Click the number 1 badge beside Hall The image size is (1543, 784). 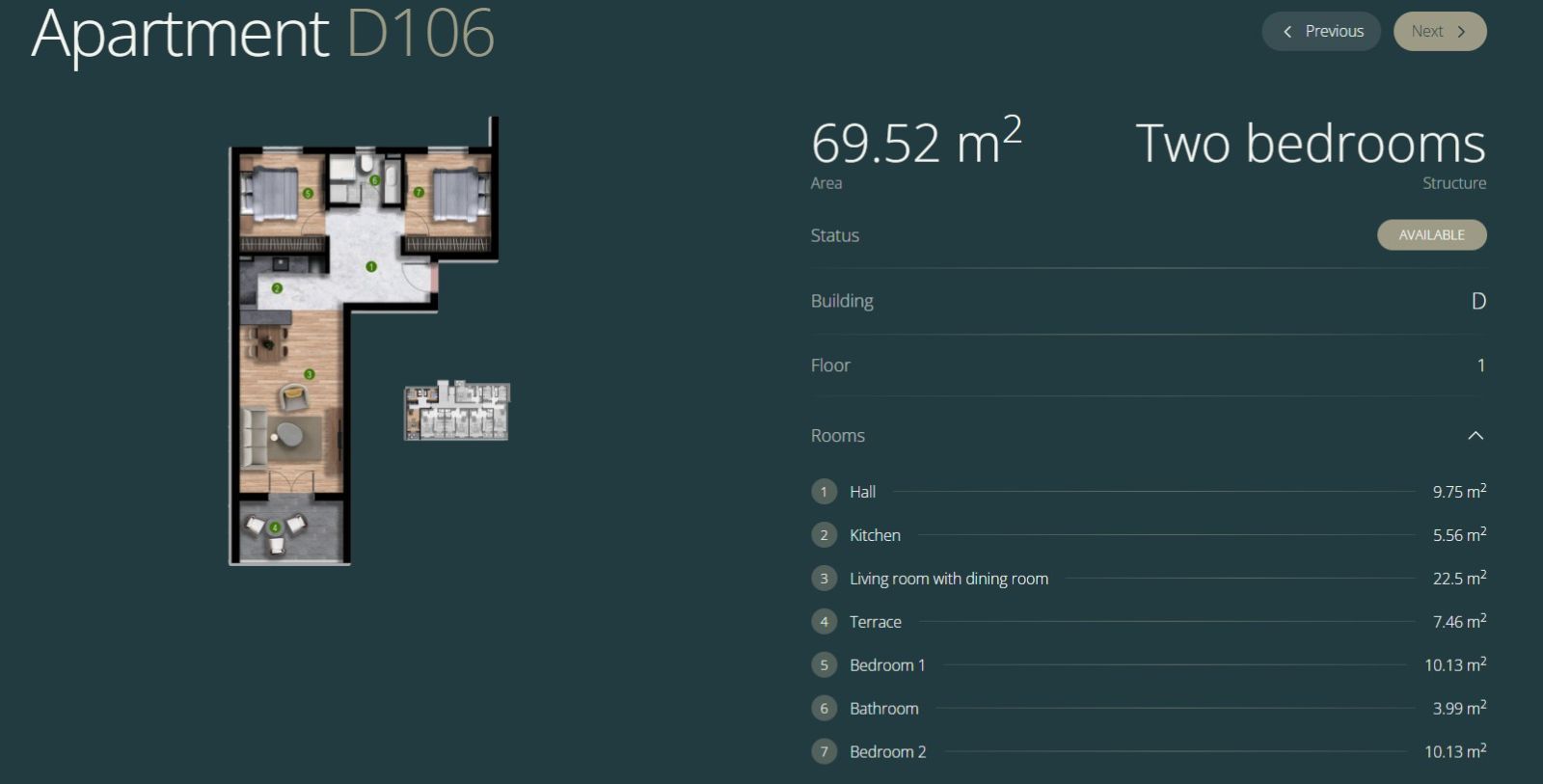coord(824,492)
